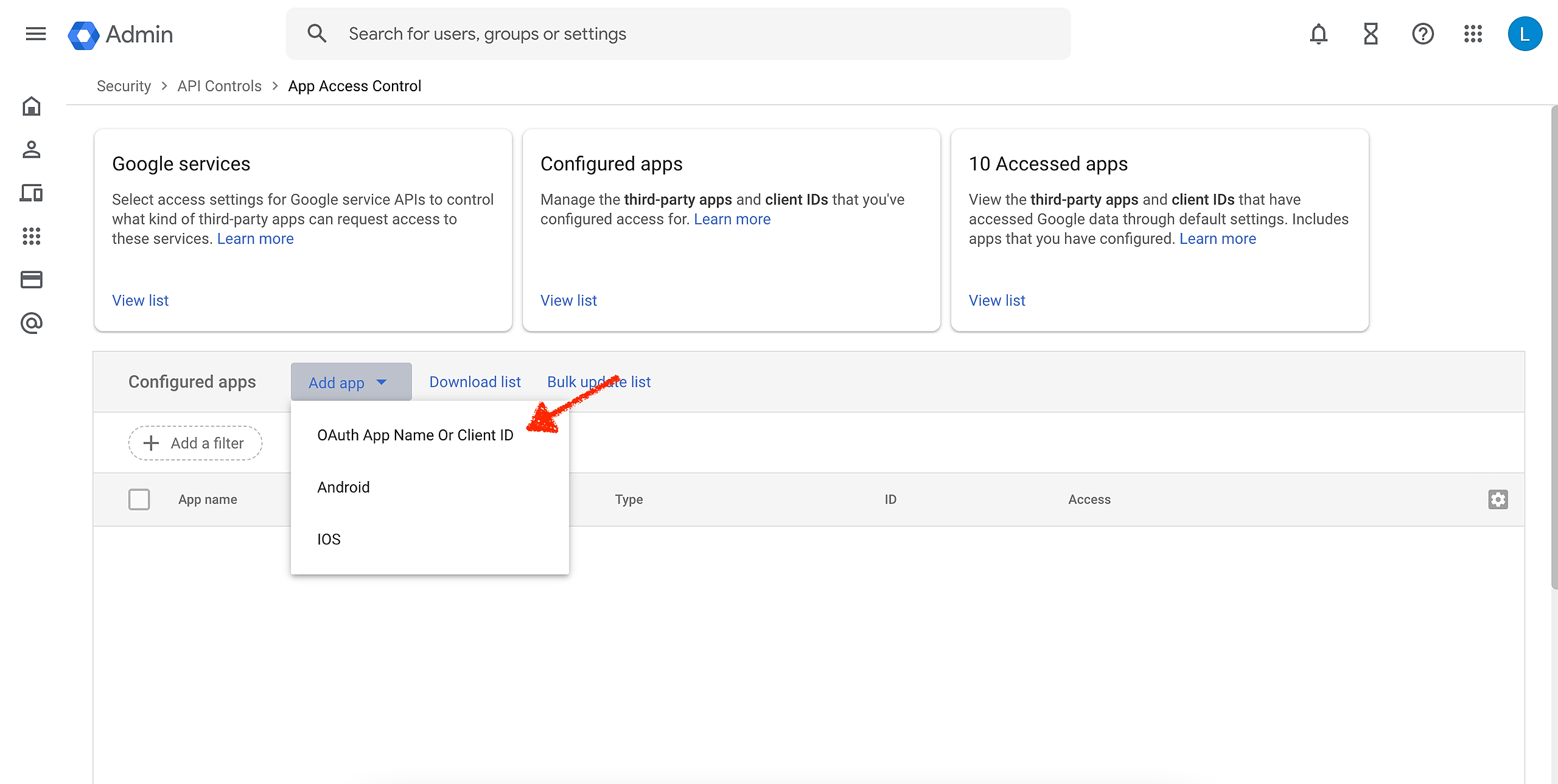Image resolution: width=1558 pixels, height=784 pixels.
Task: Click Download list
Action: (475, 382)
